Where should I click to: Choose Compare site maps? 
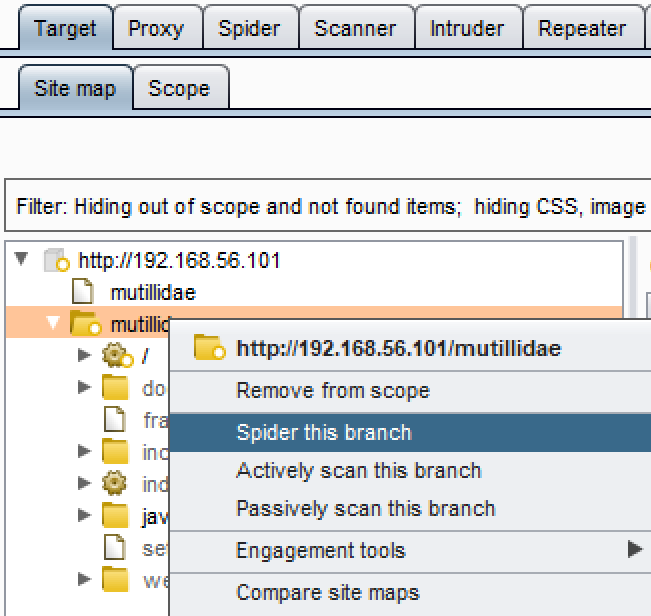pos(411,593)
